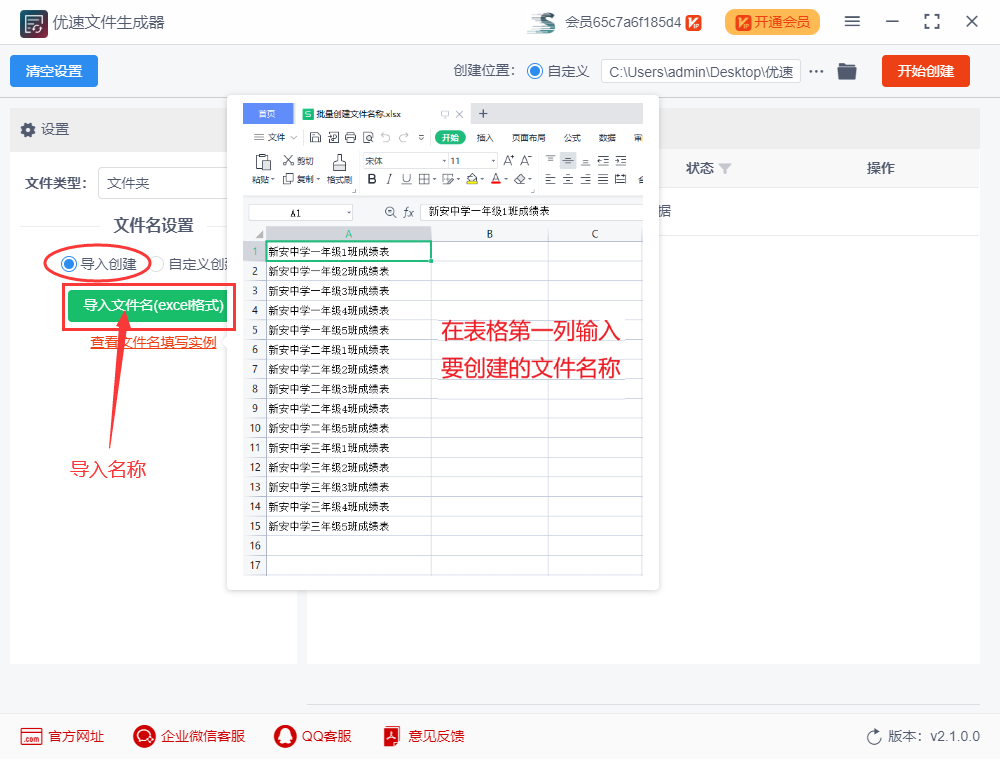Click the top alignment icon

click(550, 161)
